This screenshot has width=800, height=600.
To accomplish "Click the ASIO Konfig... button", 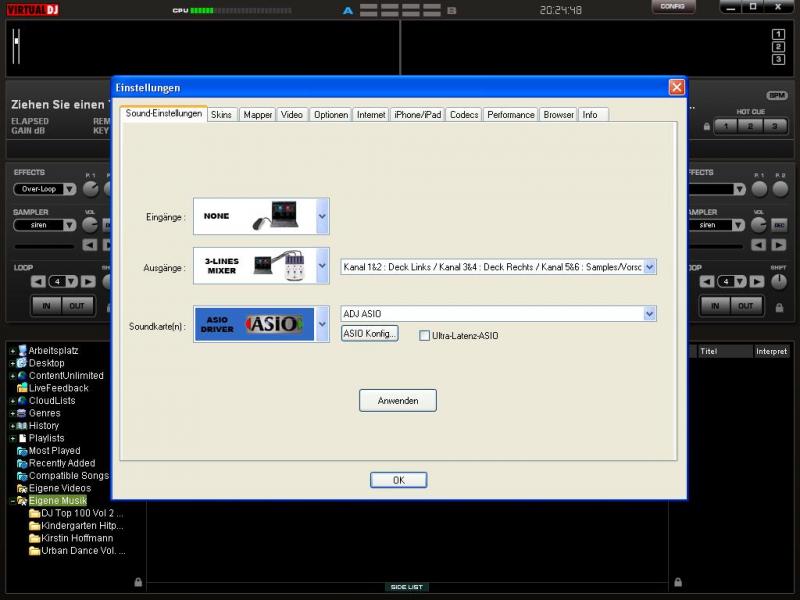I will [369, 334].
